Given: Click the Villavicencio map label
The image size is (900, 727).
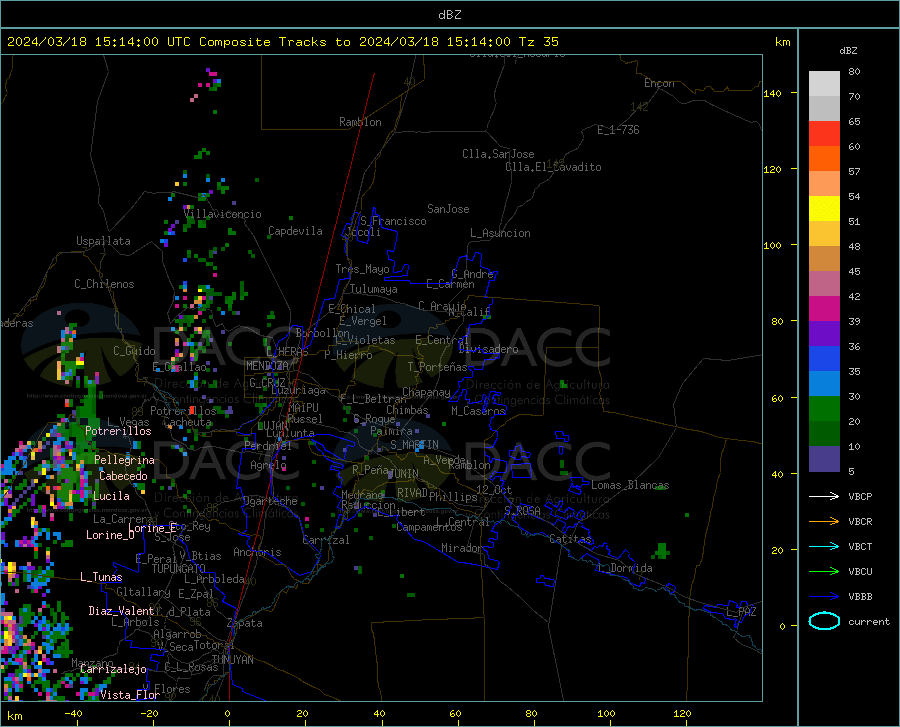Looking at the screenshot, I should click(x=223, y=214).
